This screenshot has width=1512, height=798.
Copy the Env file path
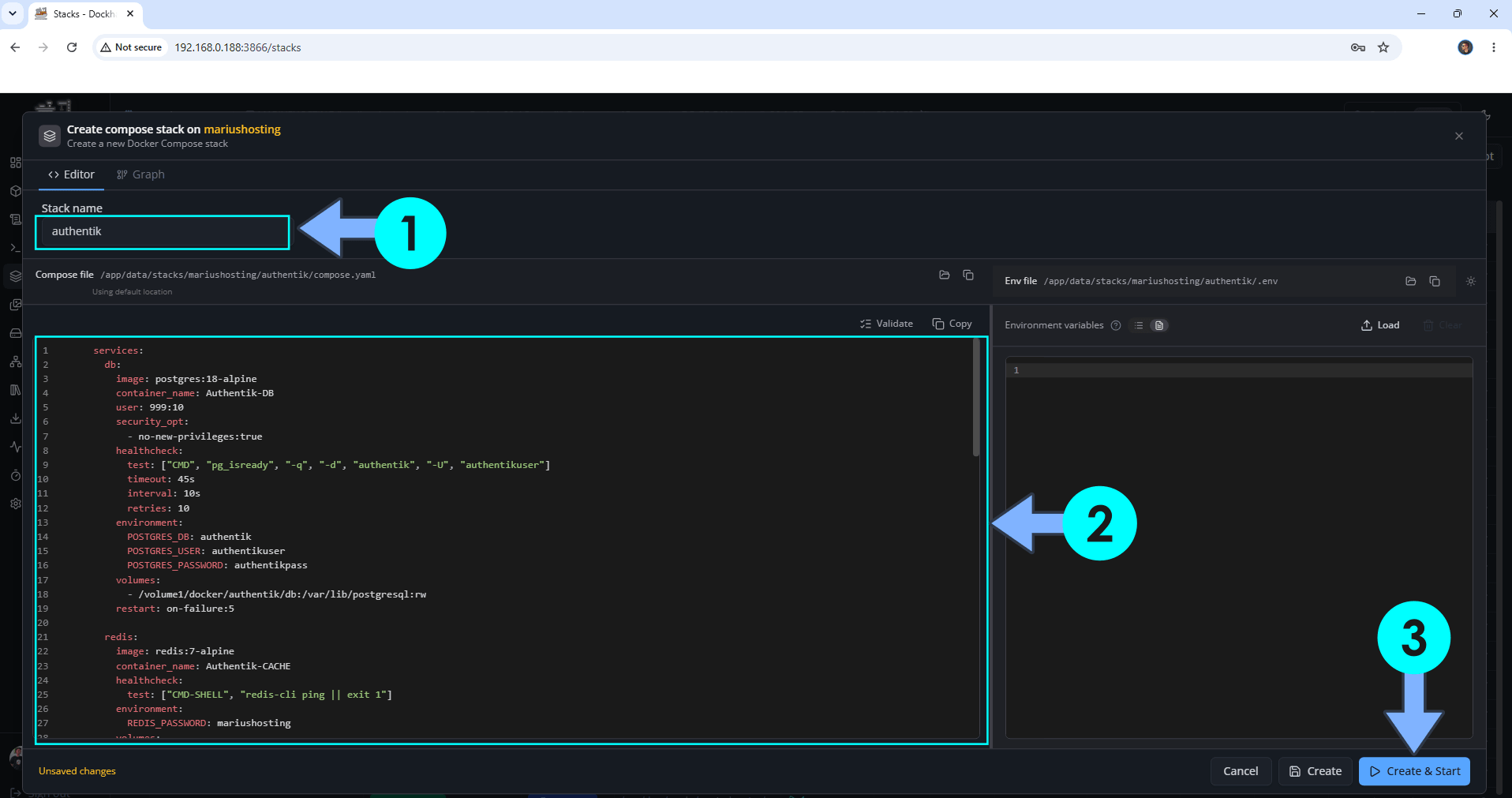tap(1435, 281)
